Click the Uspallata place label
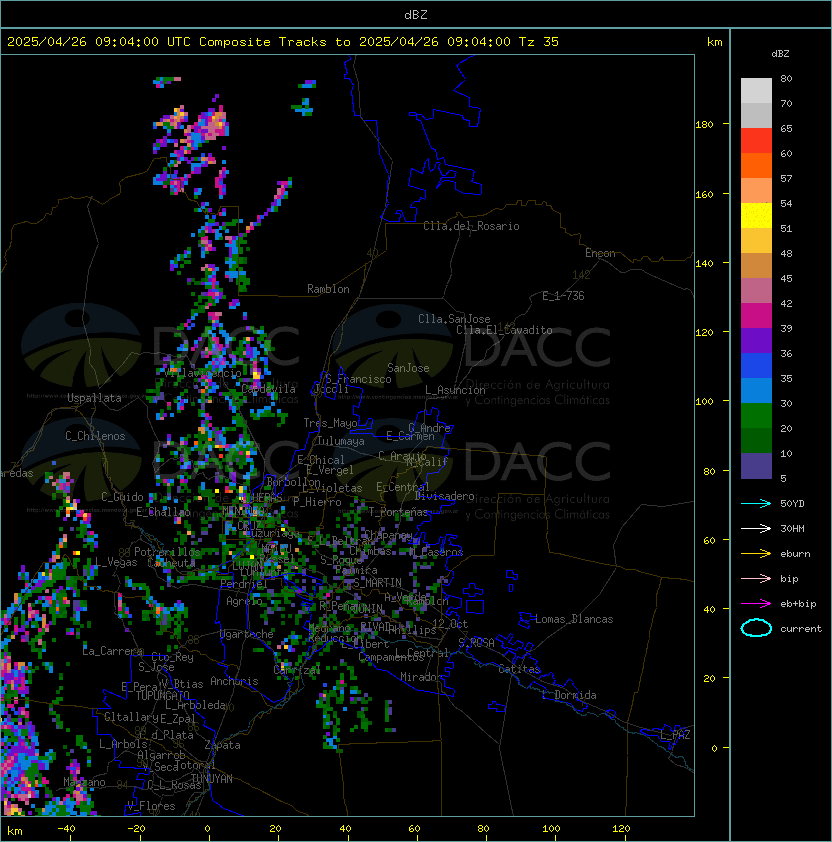 click(94, 398)
